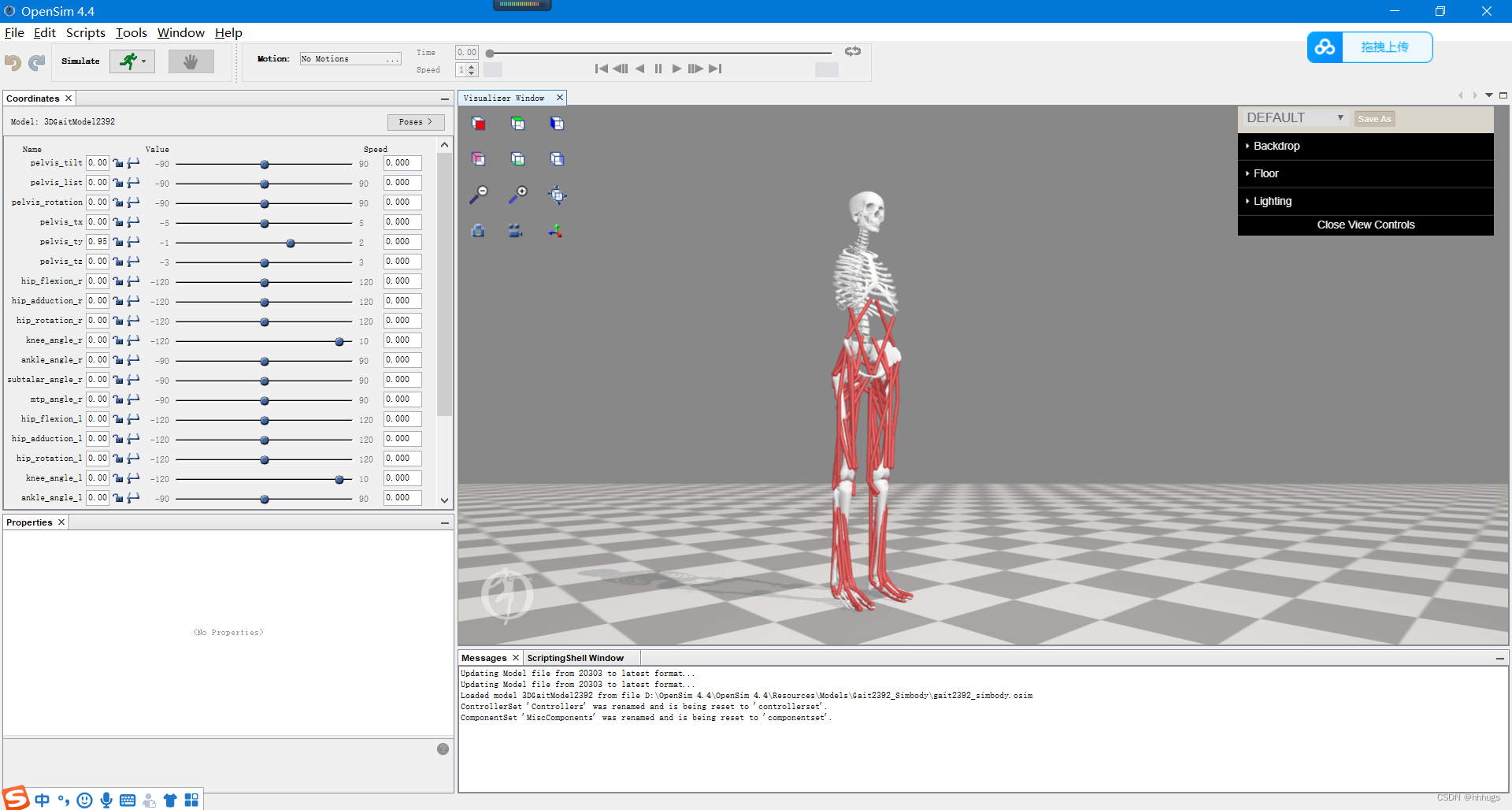
Task: Toggle the clamp for hip_flexion_r coordinate
Action: coord(133,281)
